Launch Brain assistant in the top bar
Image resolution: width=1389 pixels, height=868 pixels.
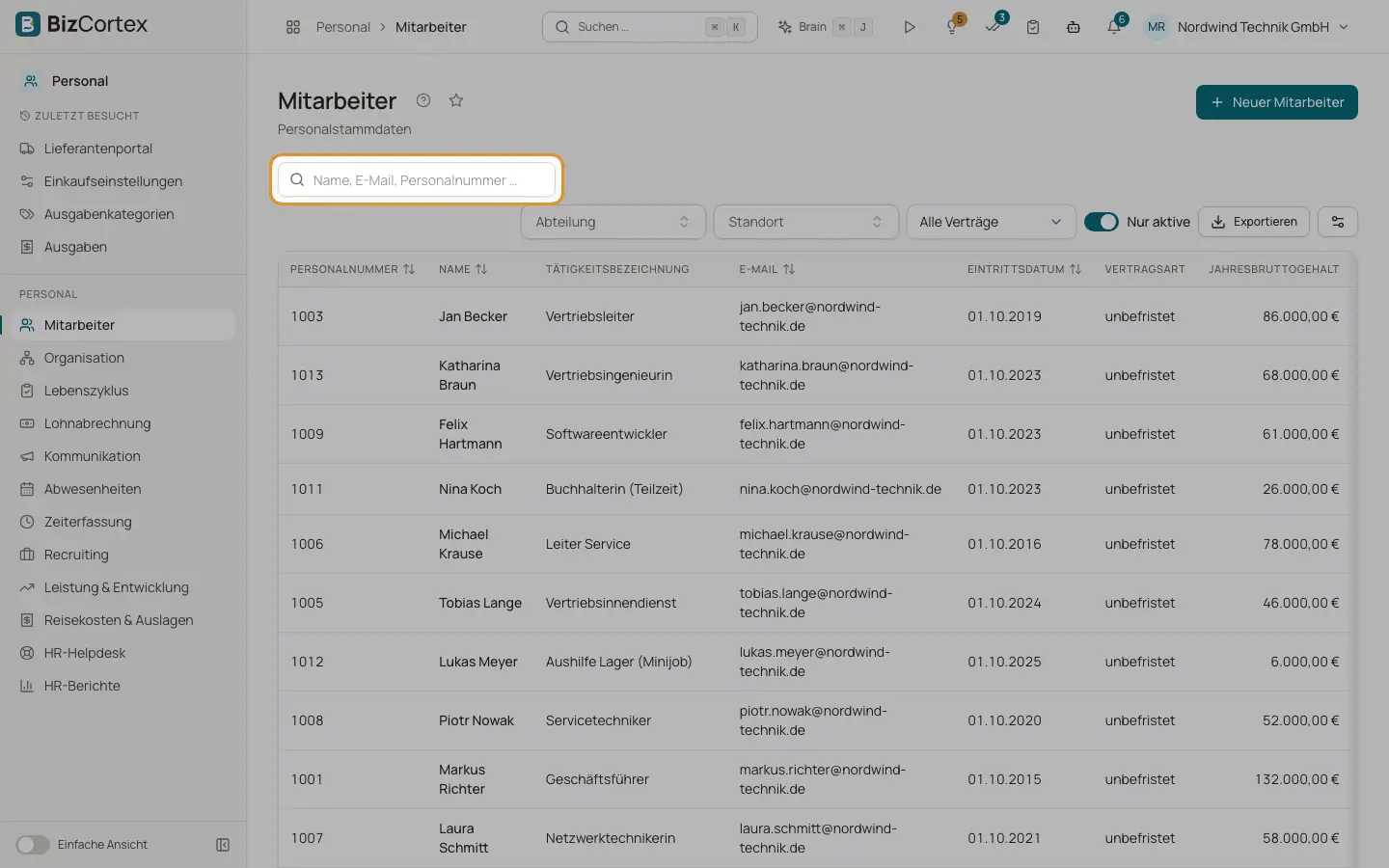[x=825, y=27]
